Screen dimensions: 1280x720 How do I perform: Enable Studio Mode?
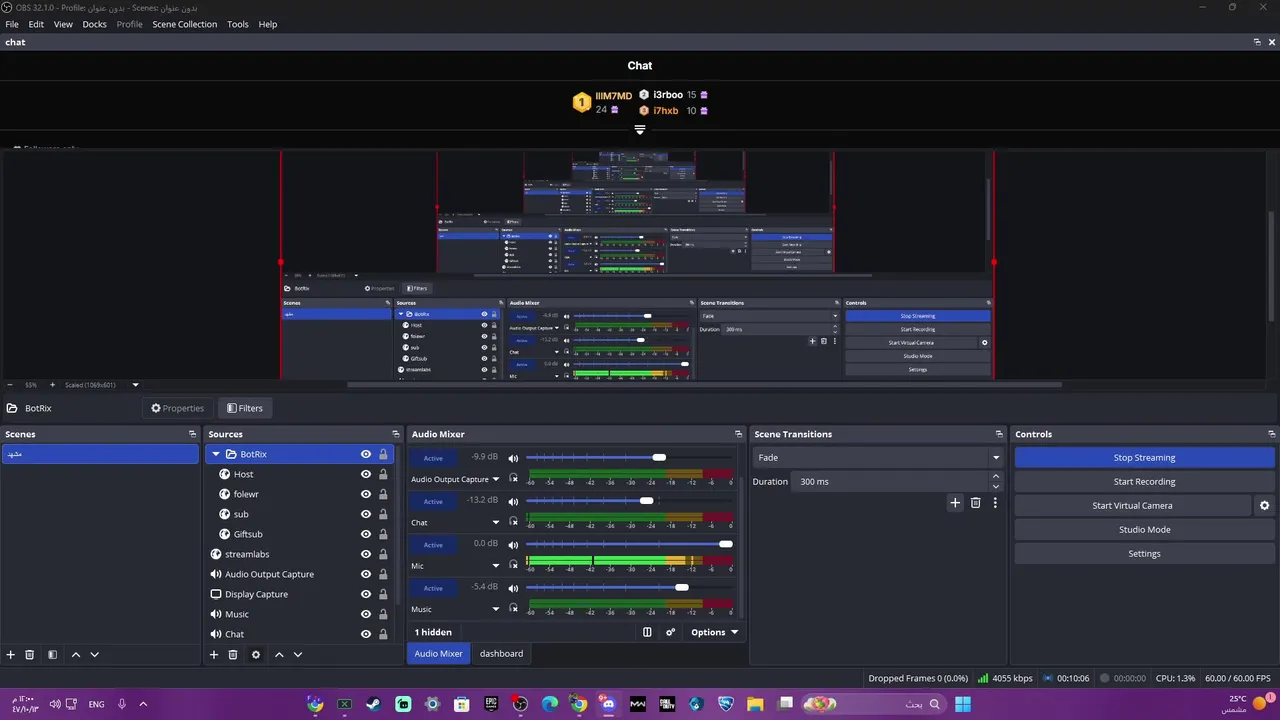click(x=1144, y=530)
